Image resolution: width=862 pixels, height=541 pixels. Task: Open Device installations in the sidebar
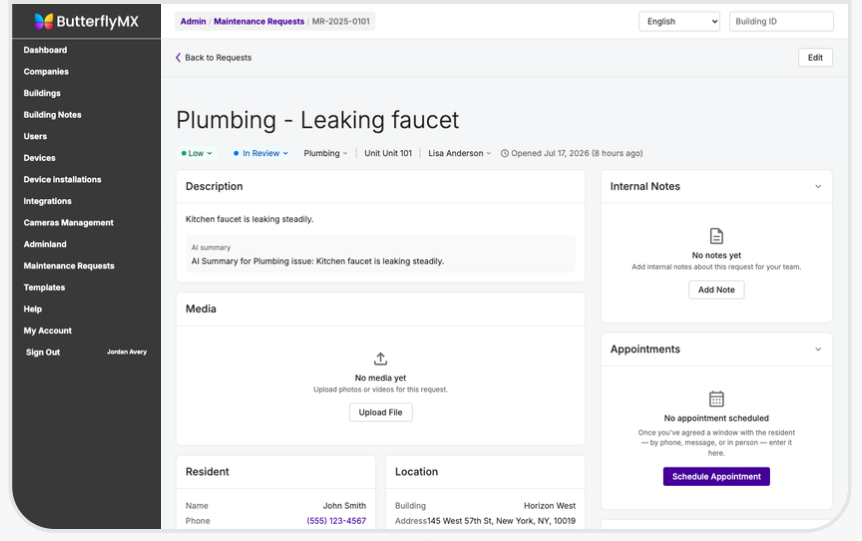tap(62, 179)
